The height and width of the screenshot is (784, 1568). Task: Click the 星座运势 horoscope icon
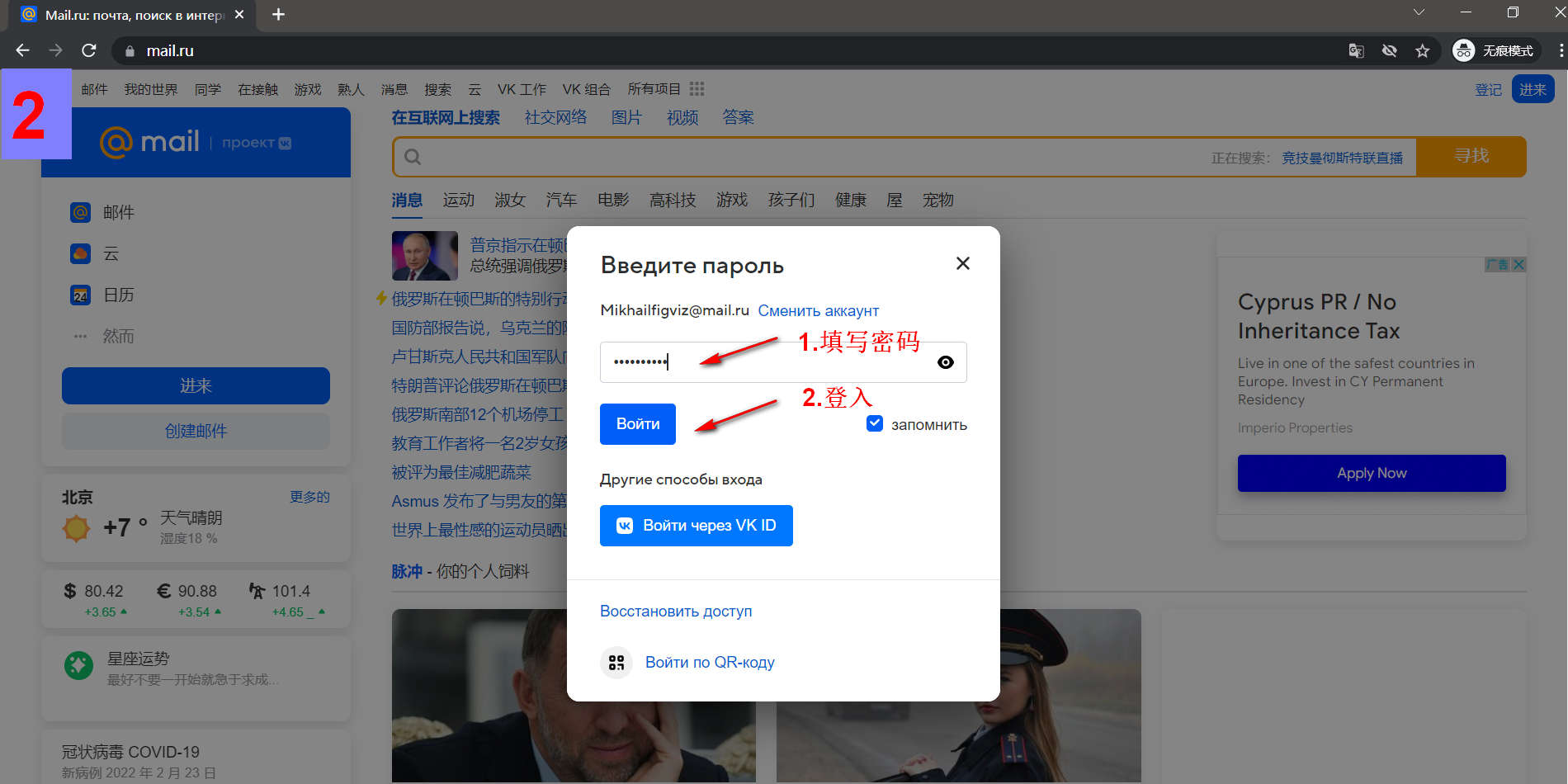(79, 665)
